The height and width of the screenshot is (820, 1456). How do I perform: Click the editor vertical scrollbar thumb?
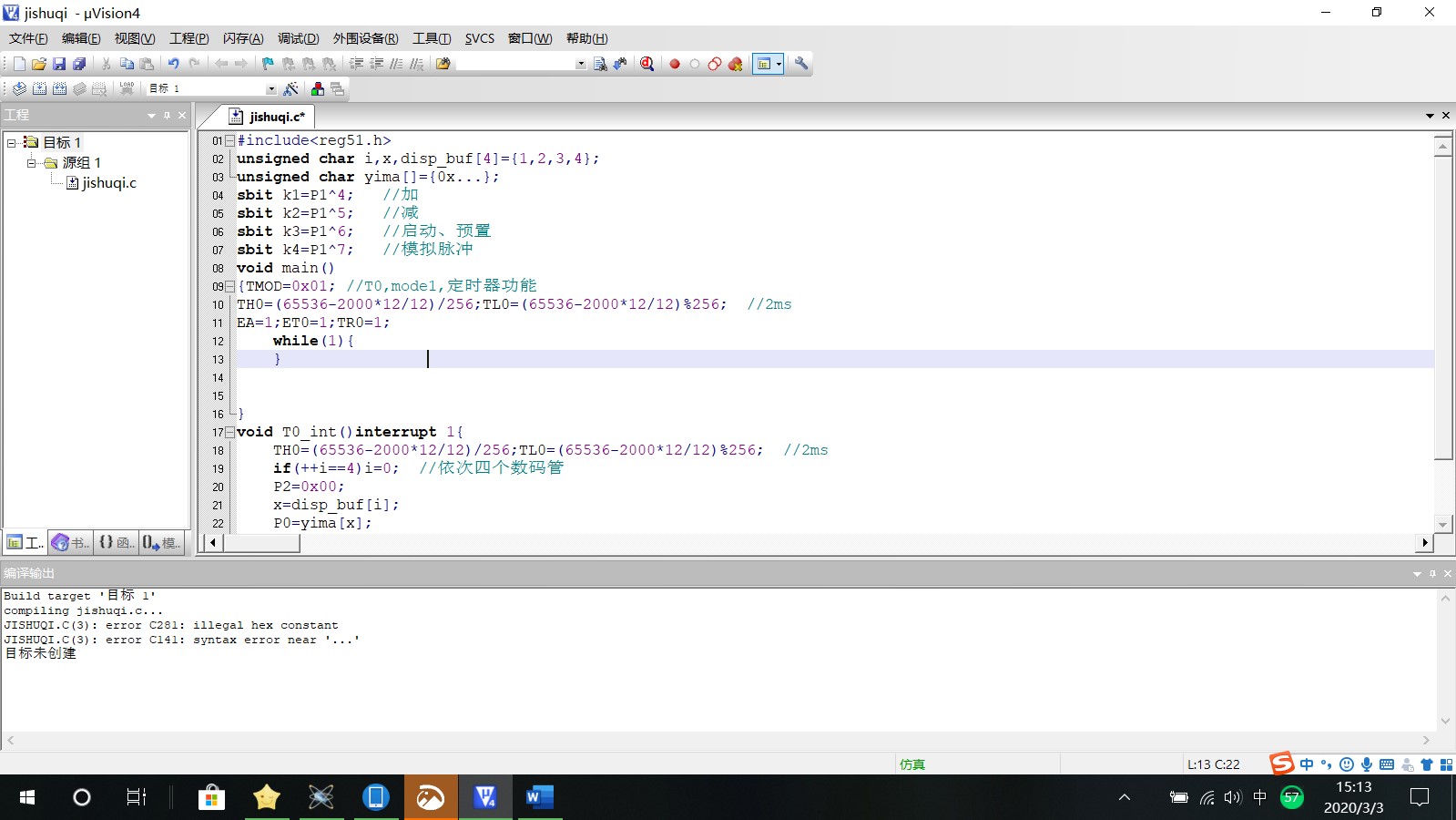click(1443, 308)
